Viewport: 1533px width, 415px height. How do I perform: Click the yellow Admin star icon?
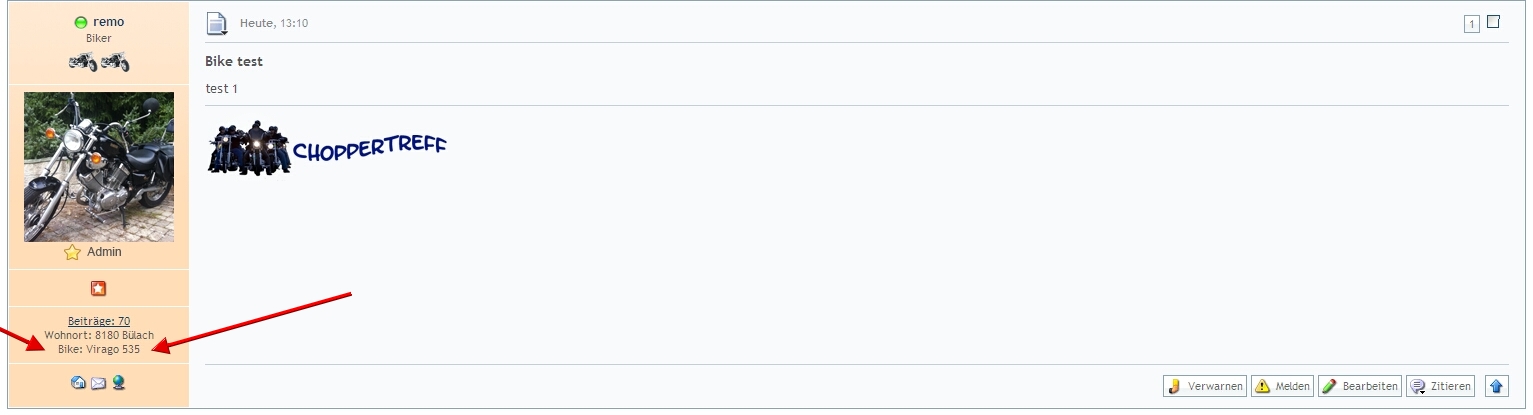(x=72, y=253)
